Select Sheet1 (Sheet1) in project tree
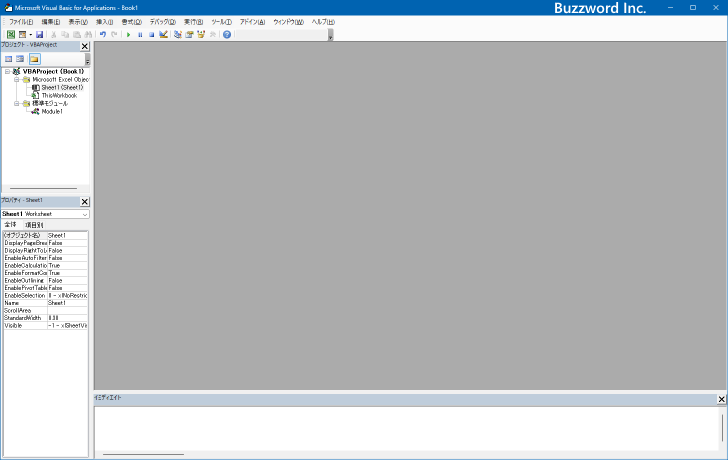 click(x=62, y=87)
